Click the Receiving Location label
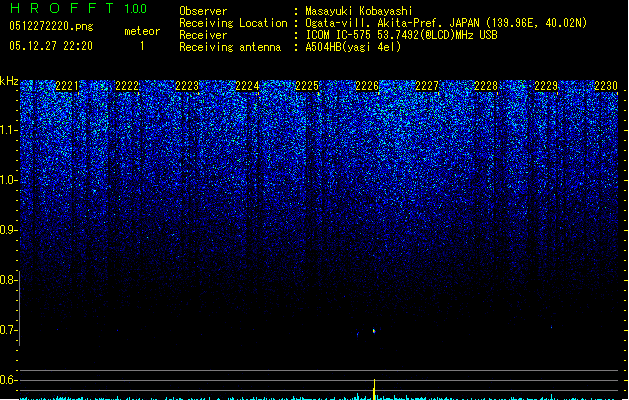Image resolution: width=629 pixels, height=400 pixels. click(x=233, y=23)
